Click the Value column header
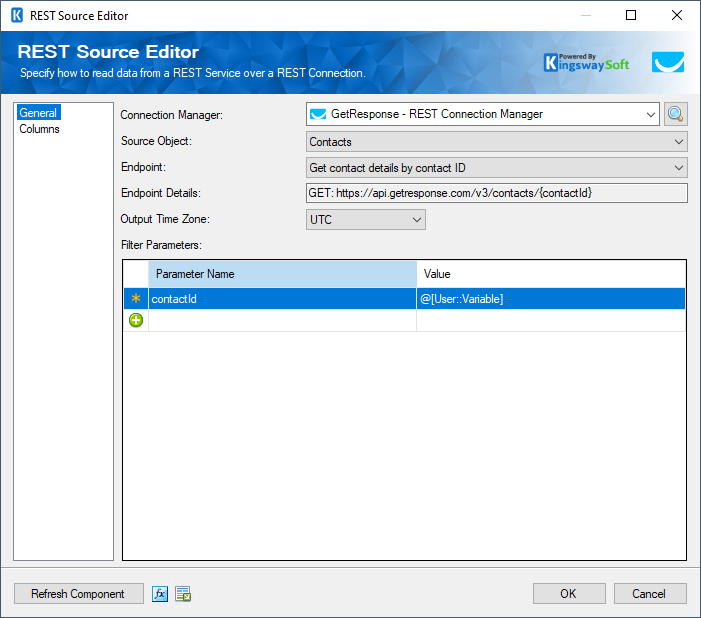Image resolution: width=701 pixels, height=618 pixels. [551, 274]
